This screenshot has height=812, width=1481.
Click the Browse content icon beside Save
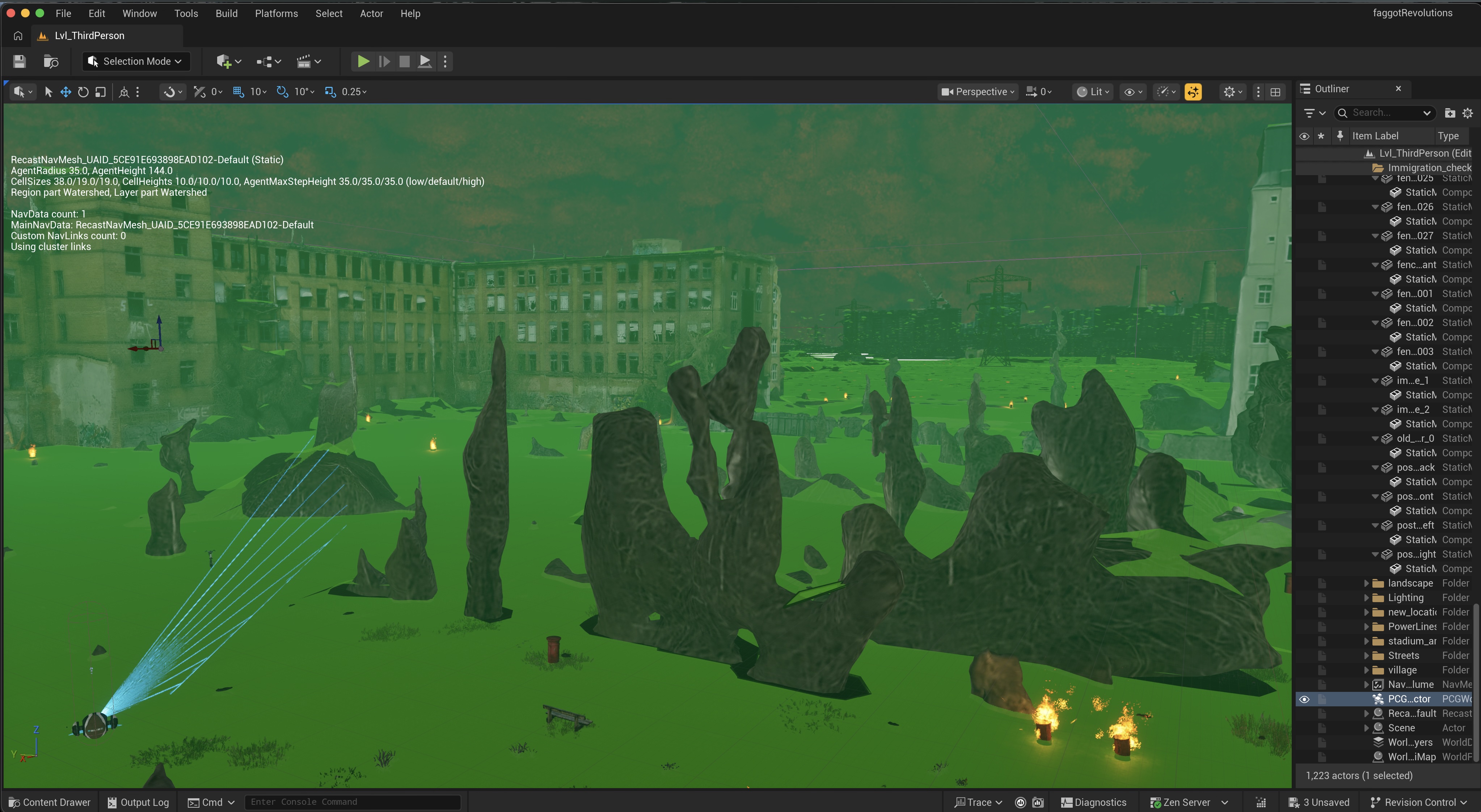51,62
